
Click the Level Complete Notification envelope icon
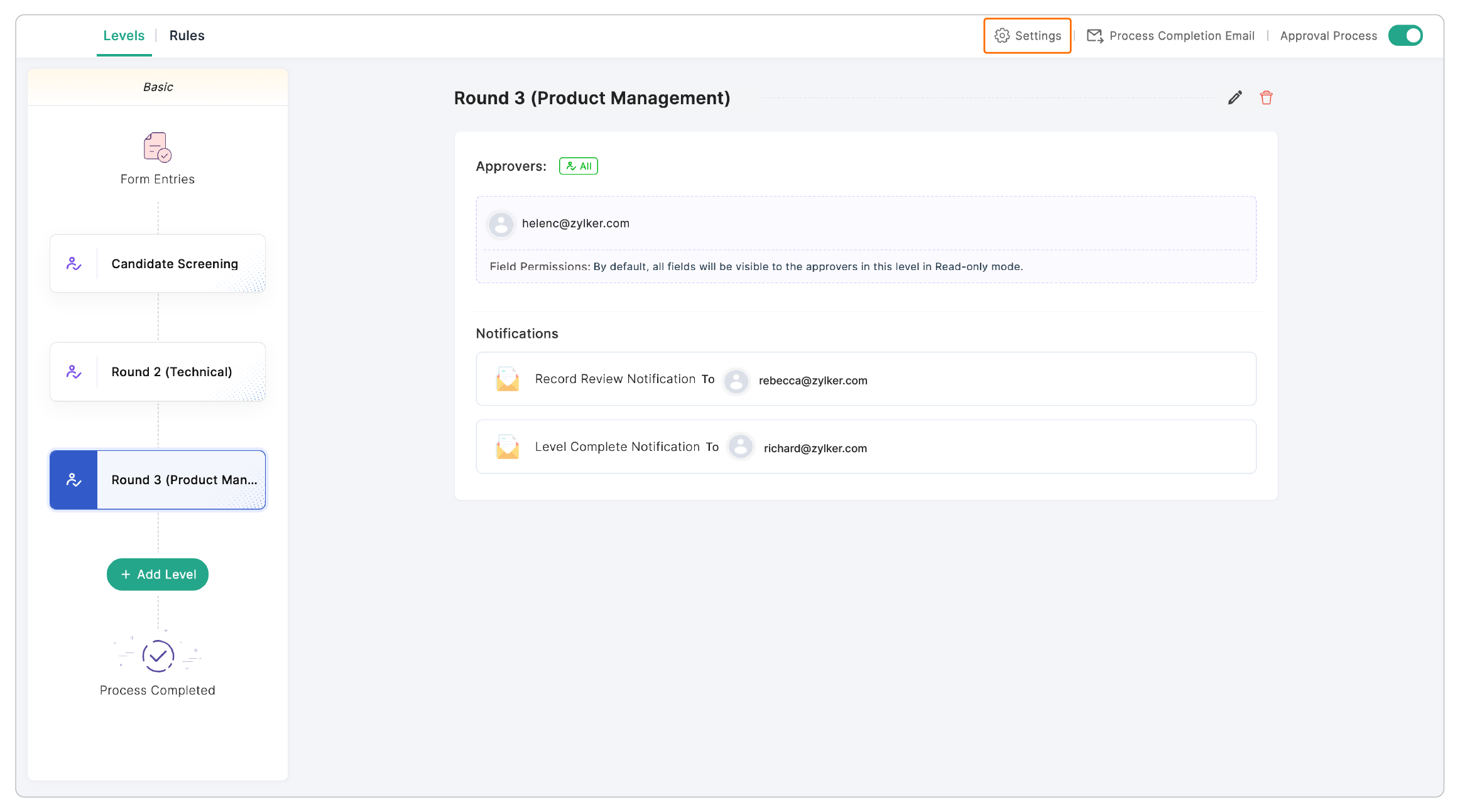pos(507,447)
